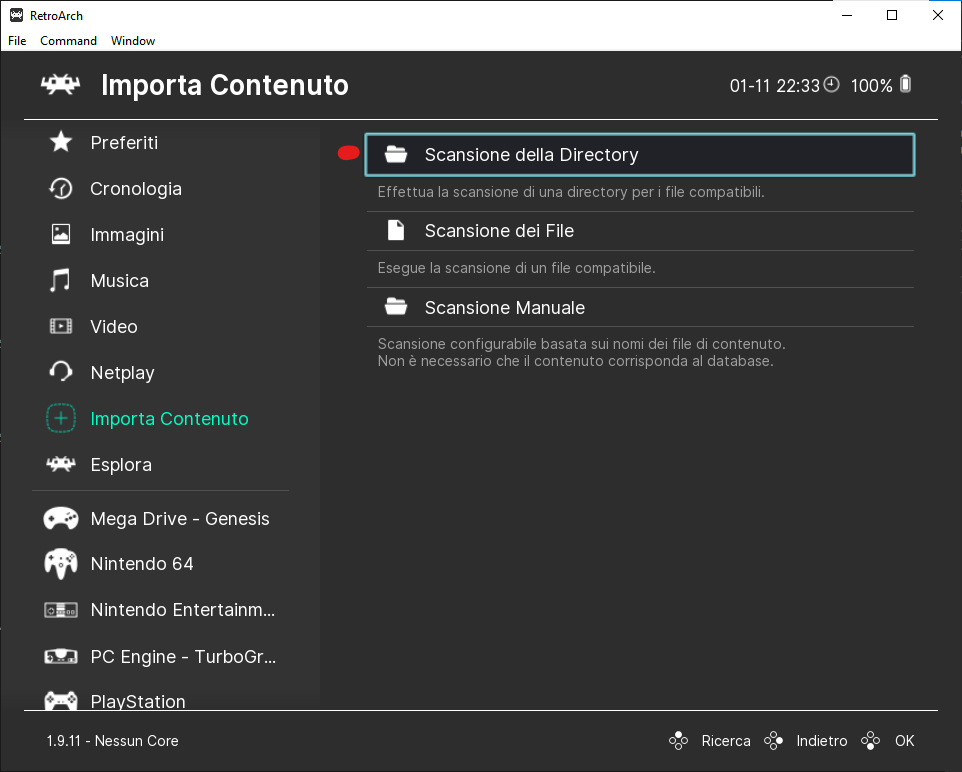The image size is (962, 772).
Task: Click the Ricerca button label
Action: click(726, 741)
